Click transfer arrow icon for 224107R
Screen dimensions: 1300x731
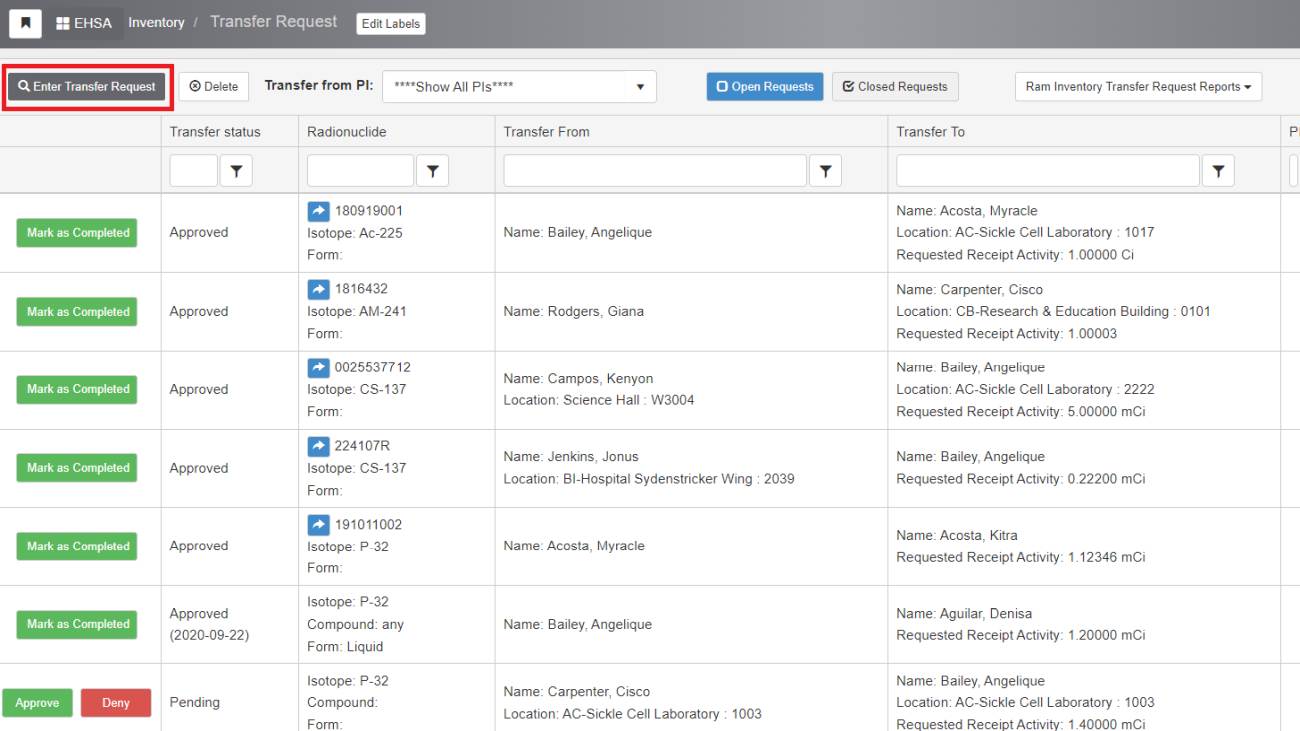point(318,446)
